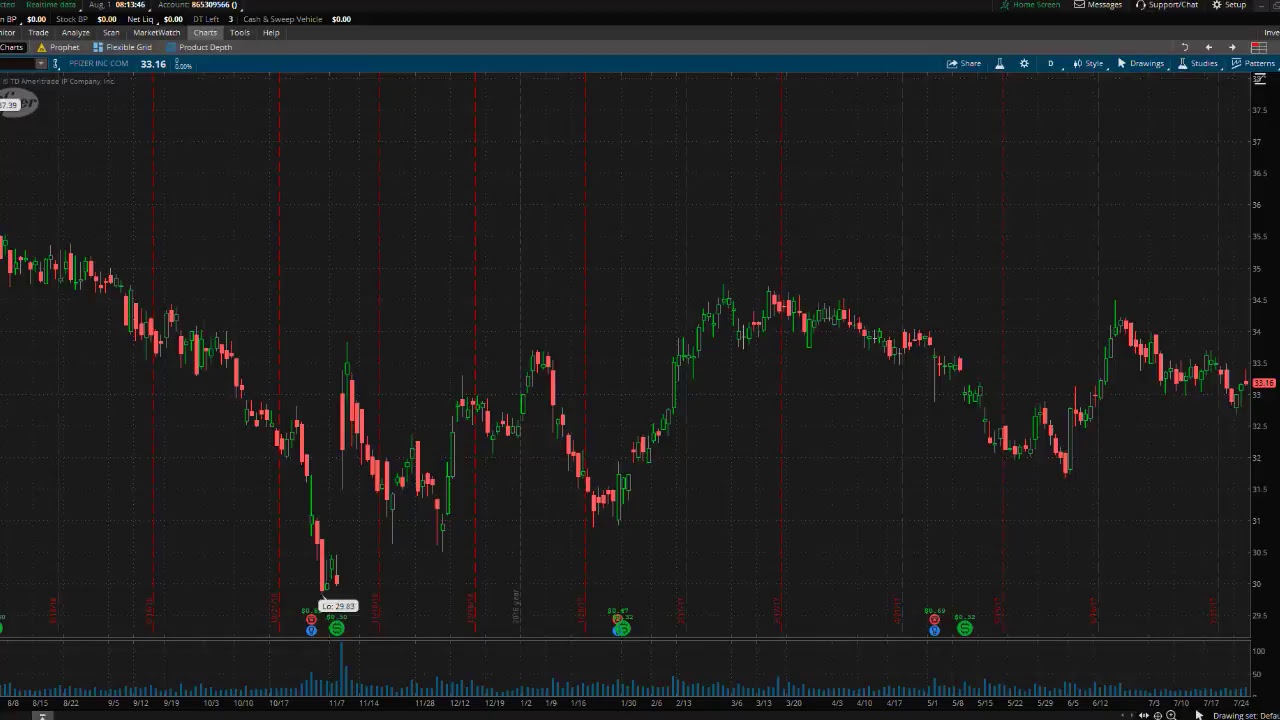Click the Cash & Sweep Vehicle label
Screen dimensions: 1280x720
click(x=283, y=19)
